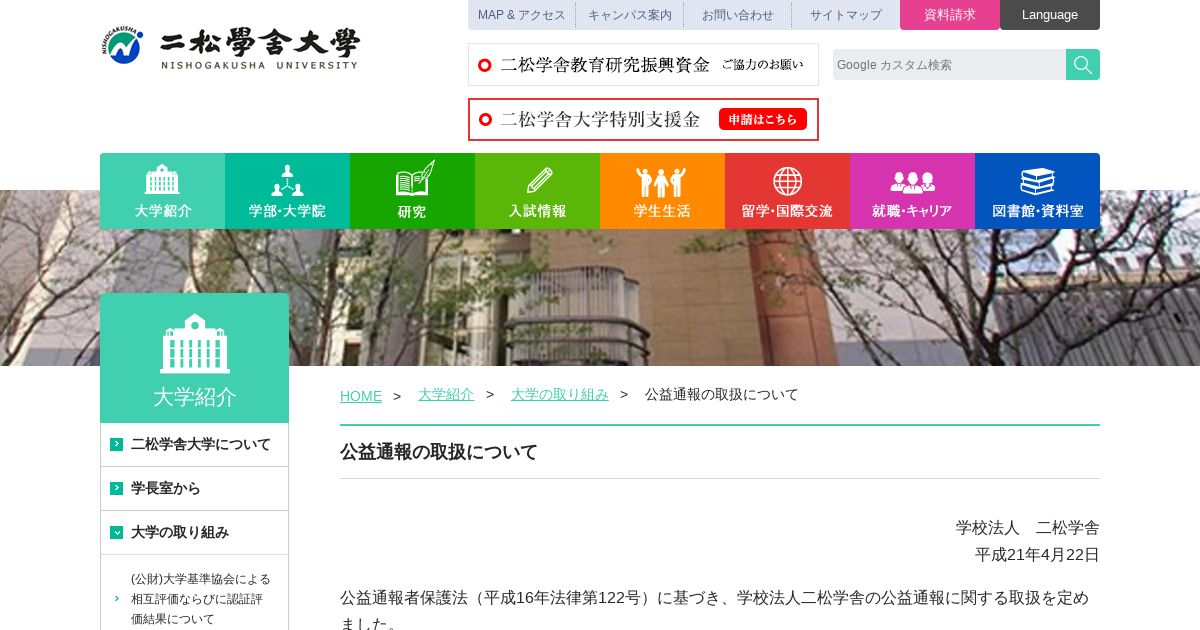1200x630 pixels.
Task: Open the (公財)大学基準協会による相互評価 sub-link
Action: point(201,598)
